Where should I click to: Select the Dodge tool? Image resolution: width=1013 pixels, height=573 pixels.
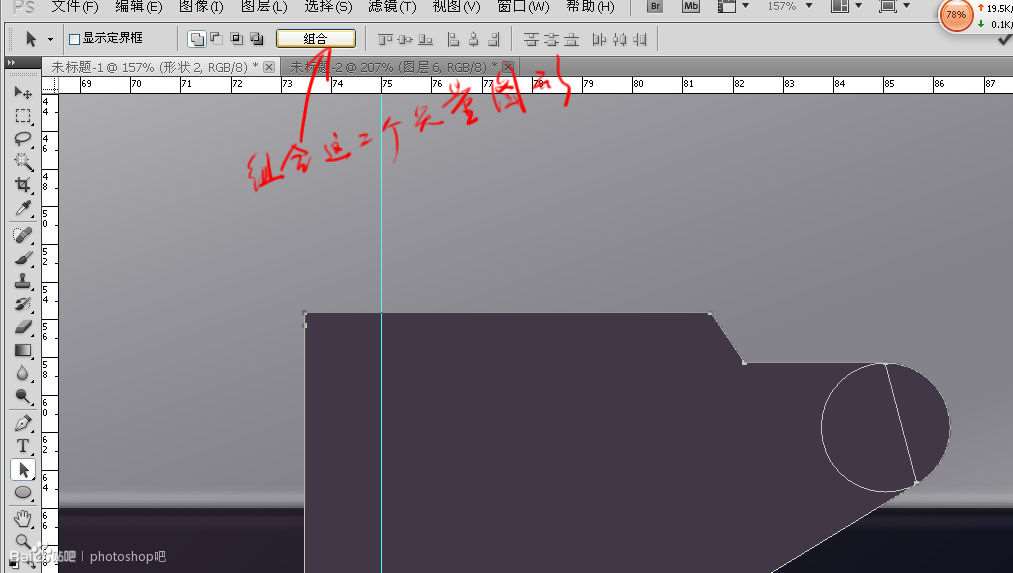(x=23, y=395)
